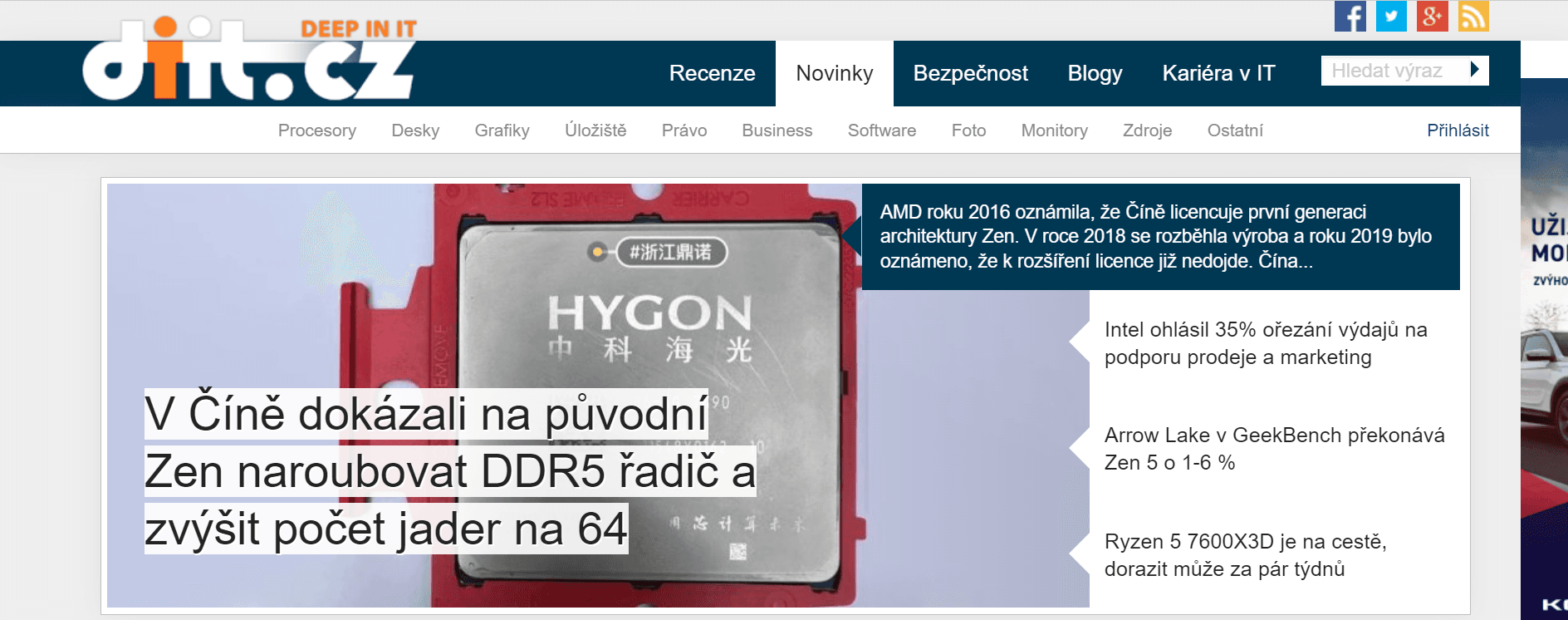
Task: Open the Facebook social icon
Action: click(1350, 16)
